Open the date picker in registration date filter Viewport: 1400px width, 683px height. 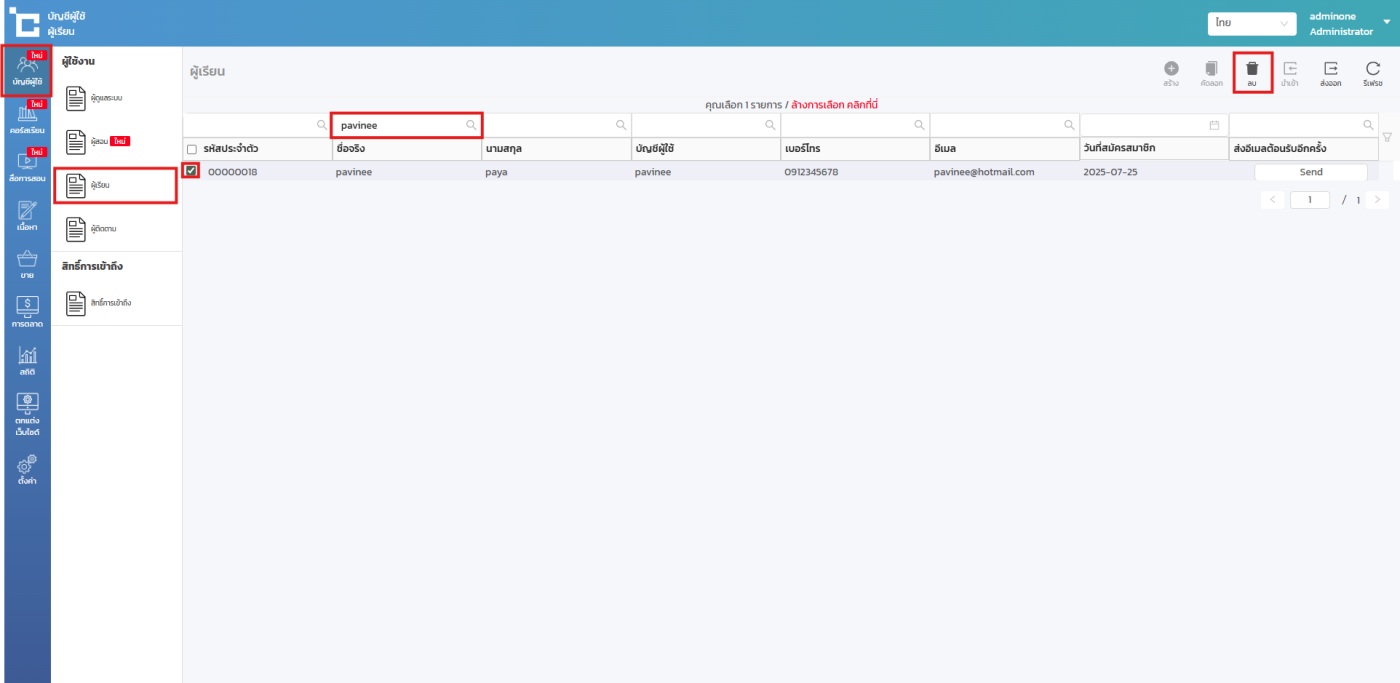click(x=1214, y=125)
